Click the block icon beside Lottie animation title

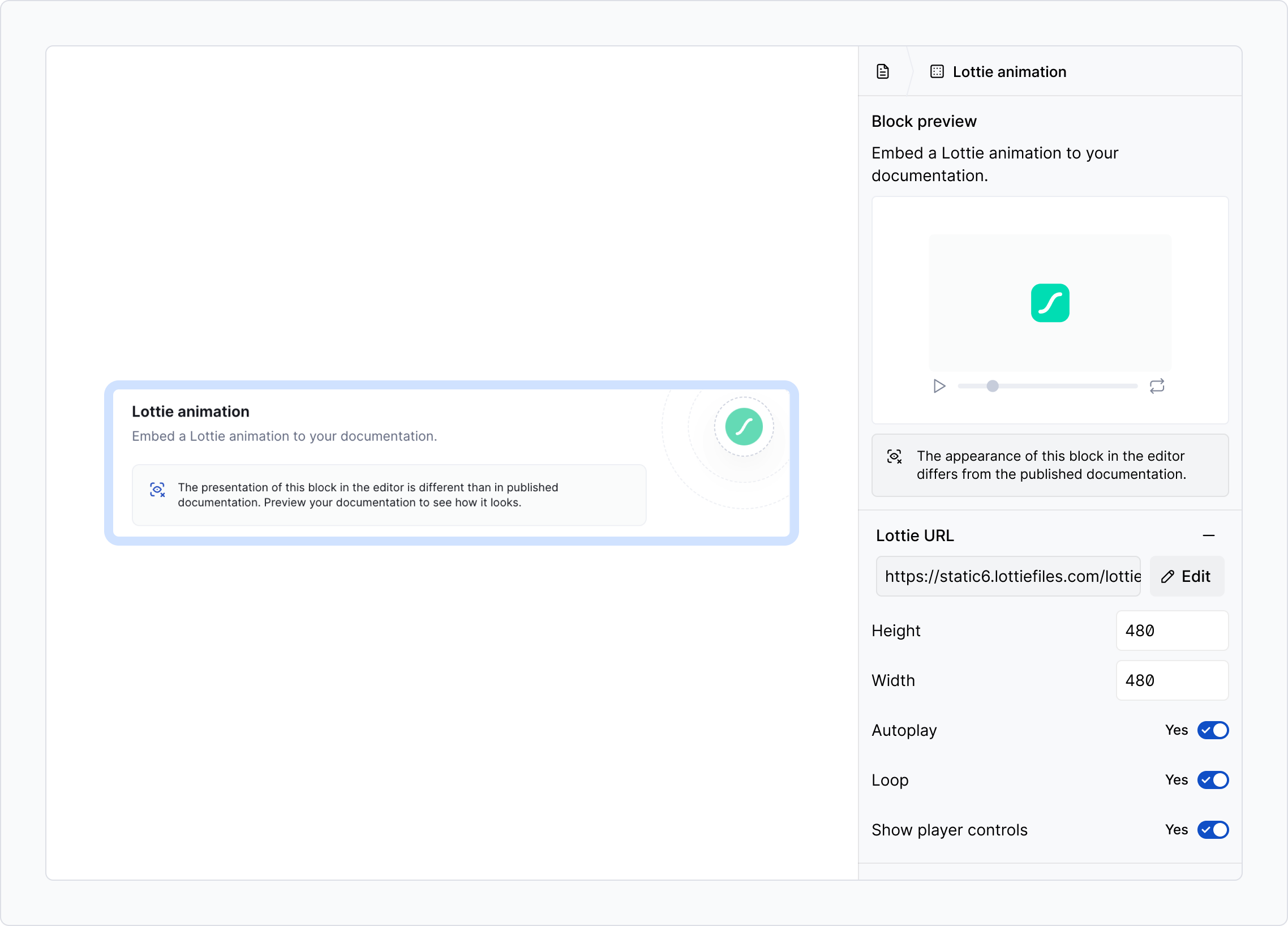pos(937,71)
